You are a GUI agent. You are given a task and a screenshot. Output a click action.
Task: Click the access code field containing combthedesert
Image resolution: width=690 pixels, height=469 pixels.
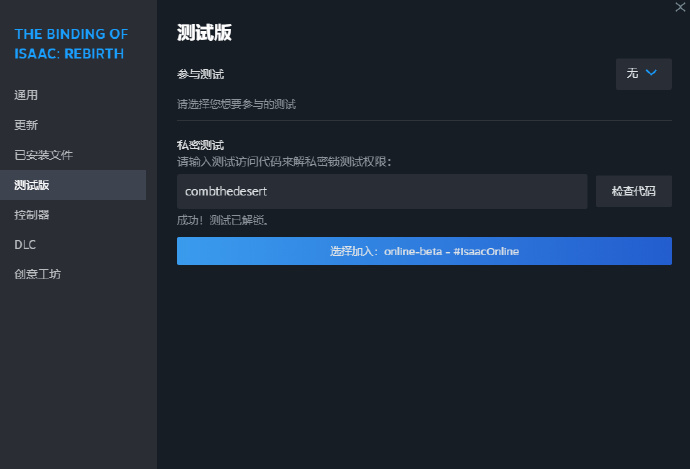coord(381,191)
